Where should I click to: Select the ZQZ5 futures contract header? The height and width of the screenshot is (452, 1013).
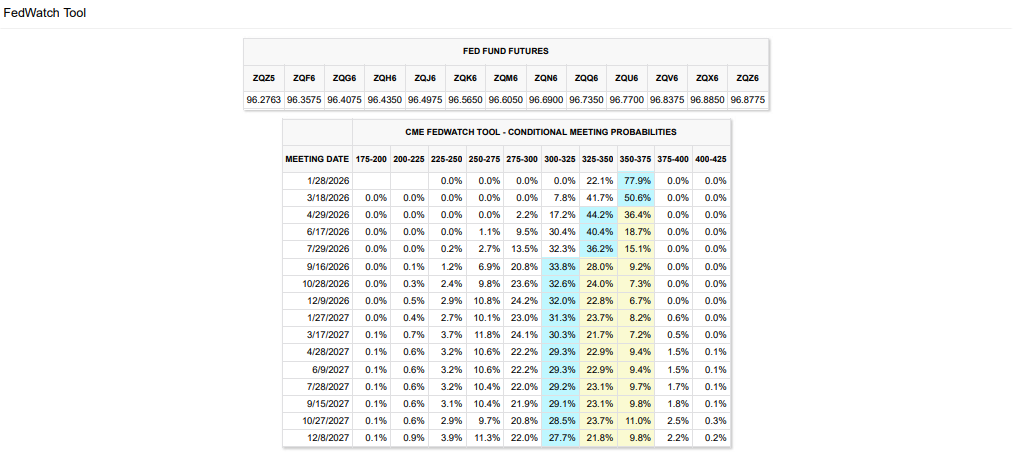pos(263,77)
